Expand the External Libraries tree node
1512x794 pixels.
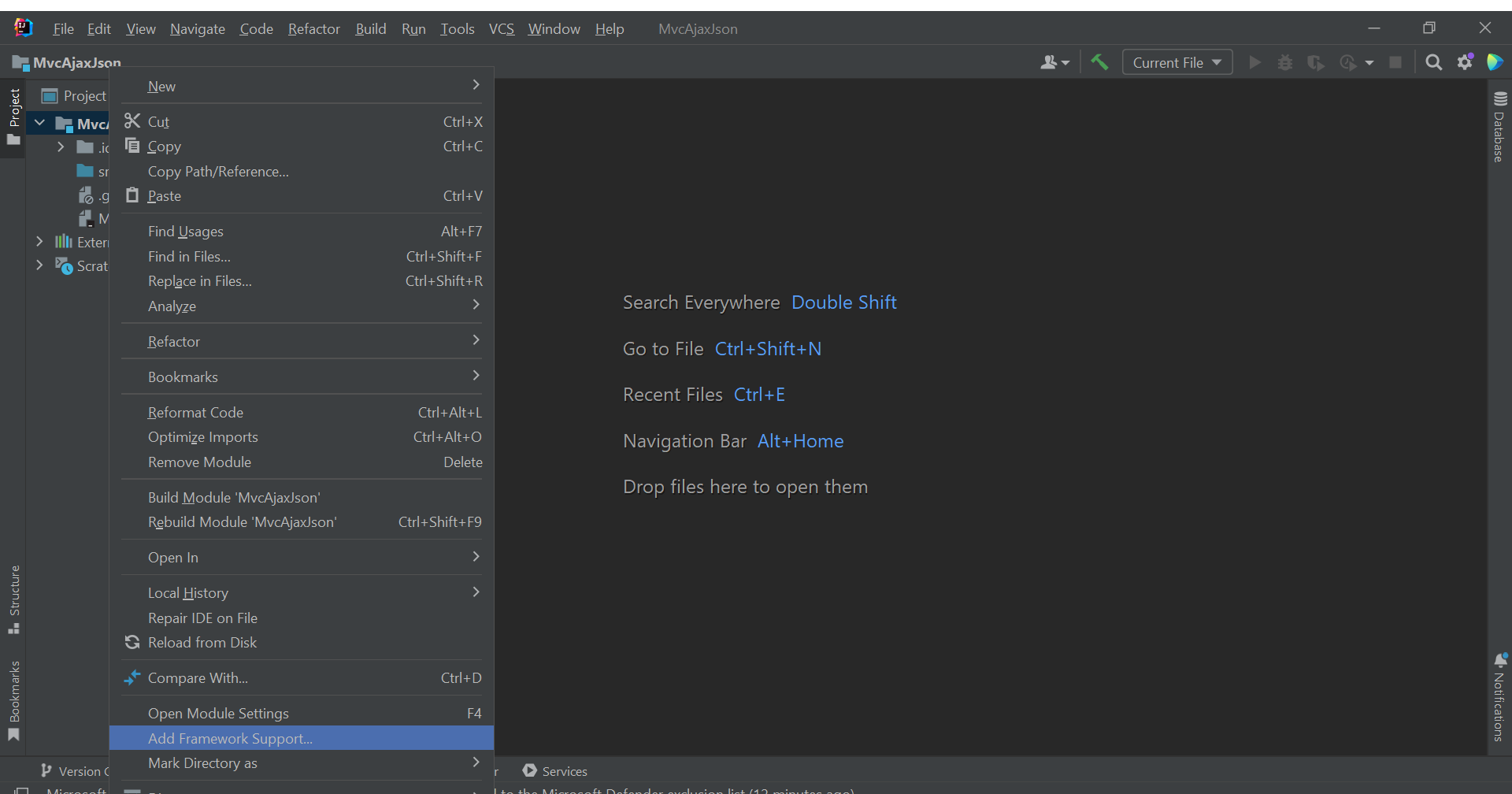tap(39, 242)
